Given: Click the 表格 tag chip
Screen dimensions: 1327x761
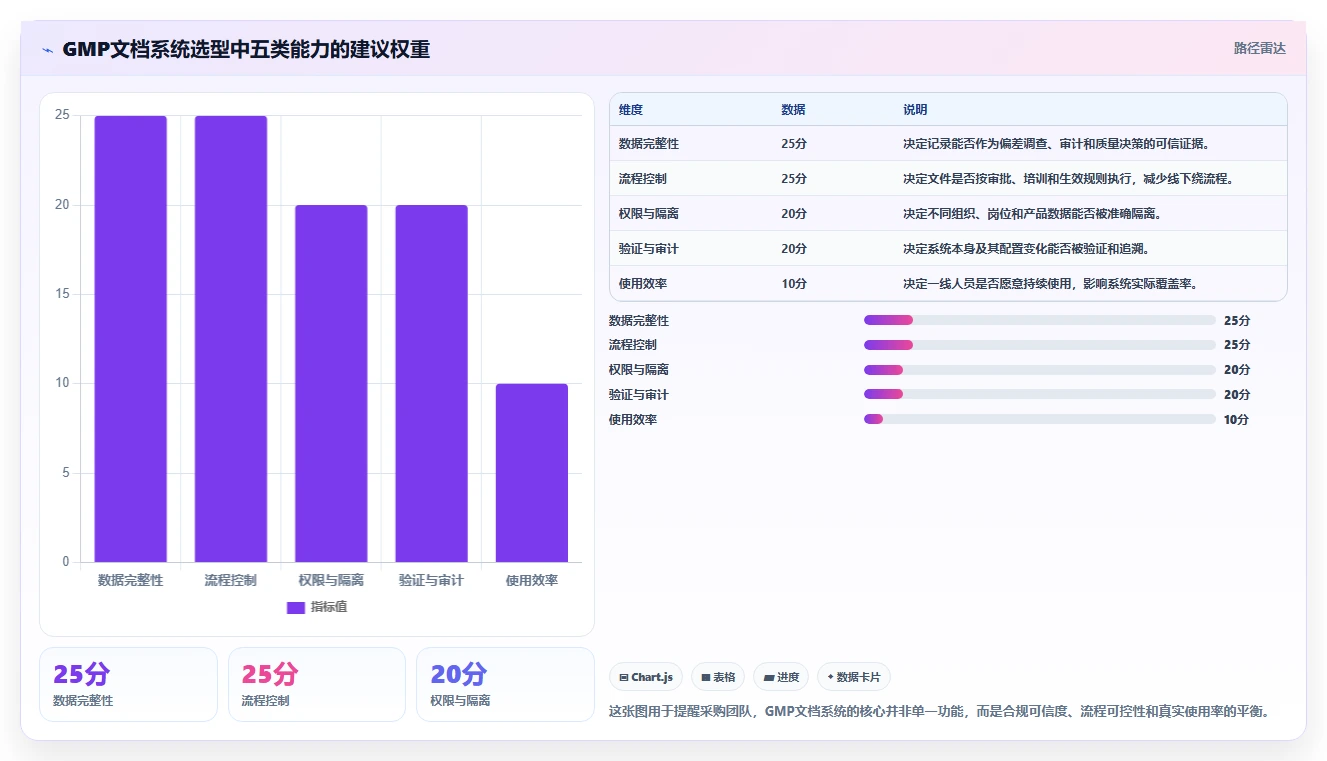Looking at the screenshot, I should [x=718, y=677].
